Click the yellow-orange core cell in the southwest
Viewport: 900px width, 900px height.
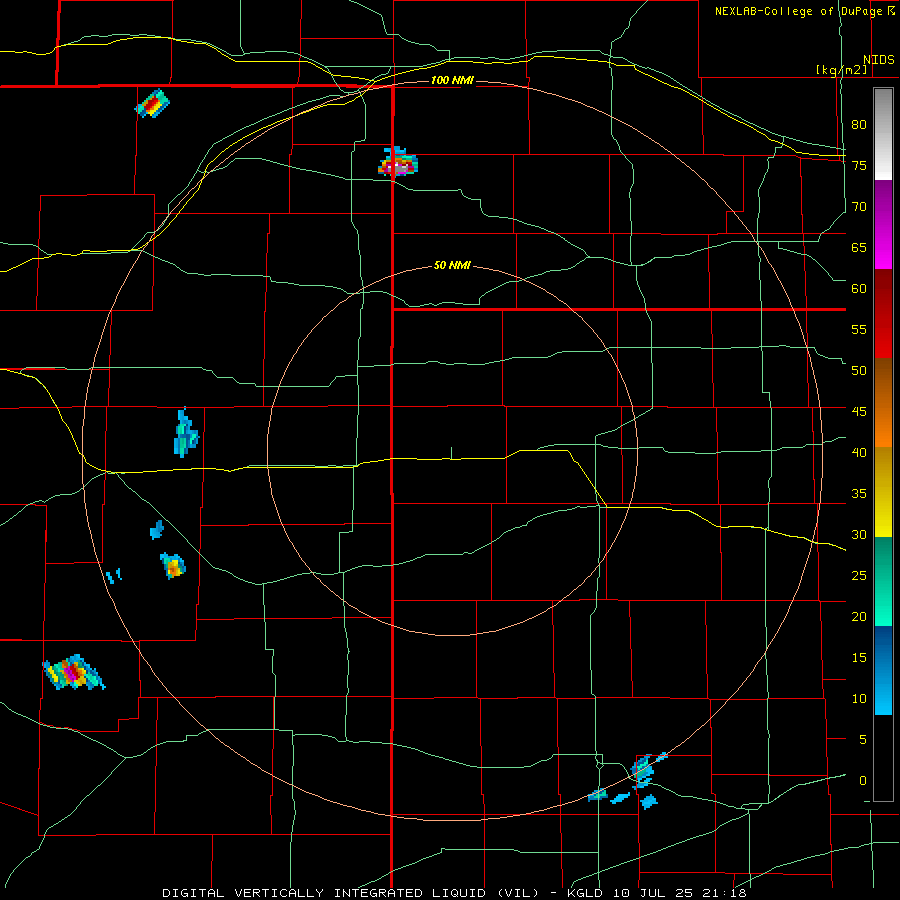pos(173,566)
